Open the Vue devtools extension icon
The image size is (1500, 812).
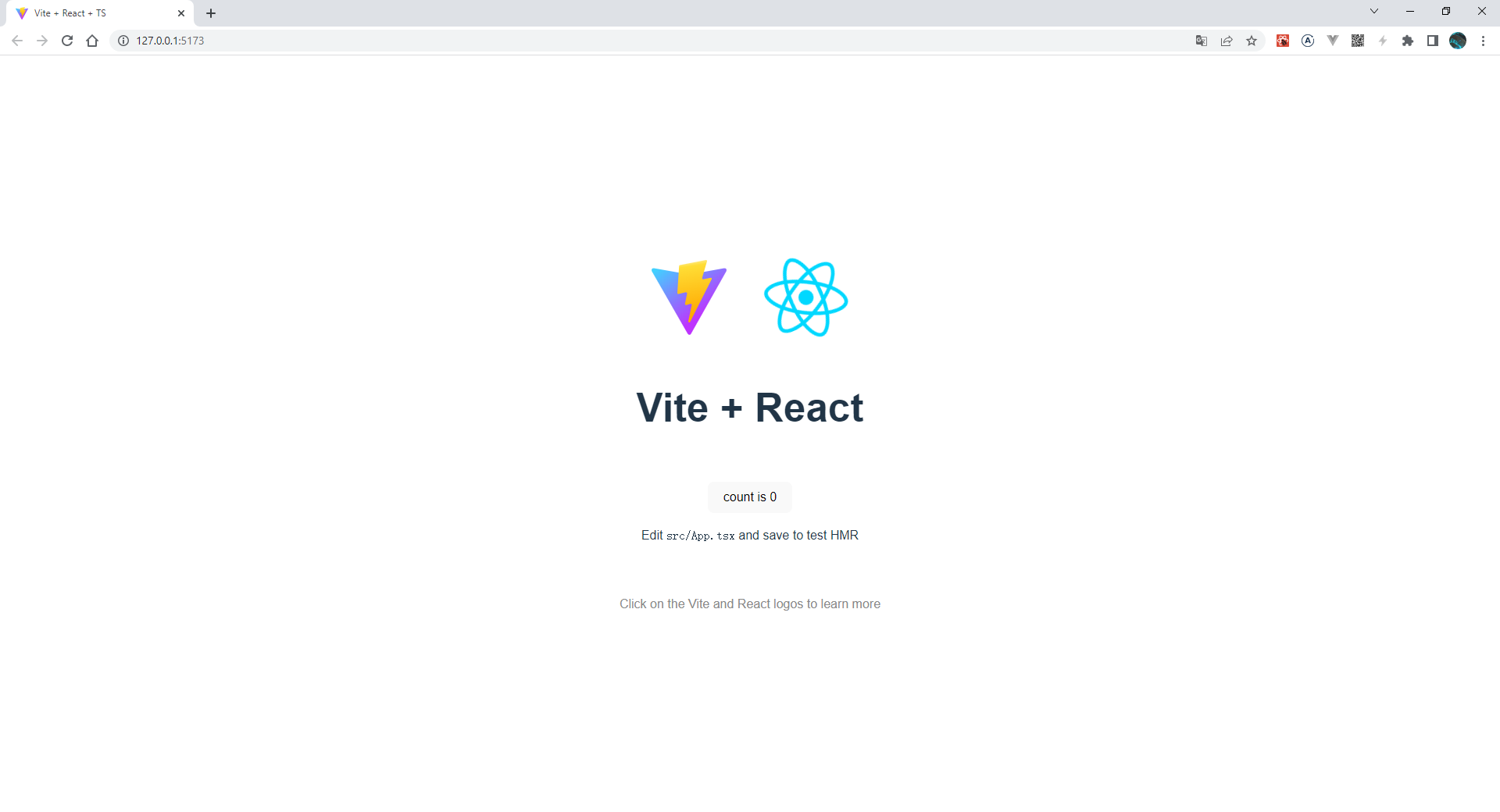coord(1333,41)
